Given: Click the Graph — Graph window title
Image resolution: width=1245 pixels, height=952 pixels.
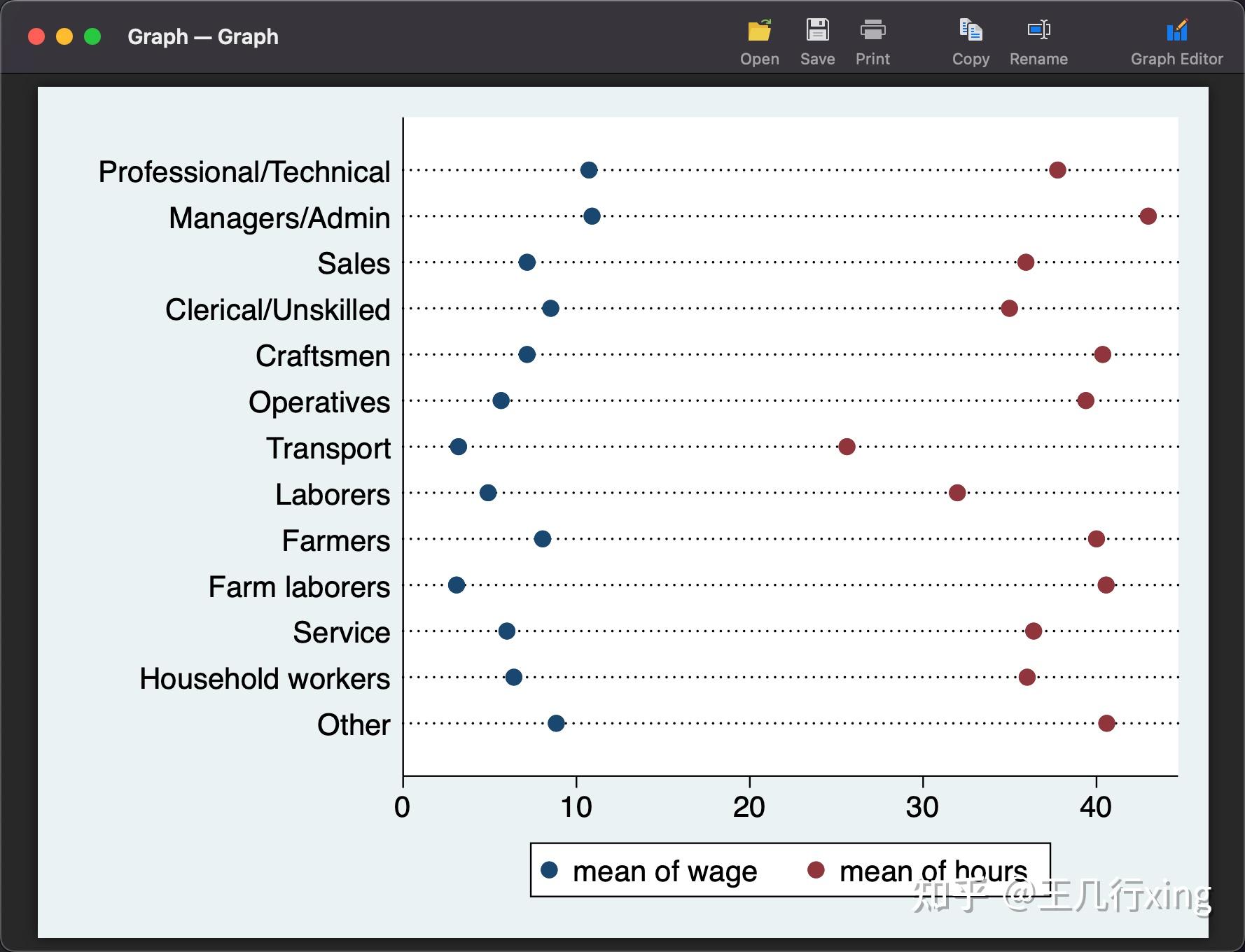Looking at the screenshot, I should tap(203, 36).
